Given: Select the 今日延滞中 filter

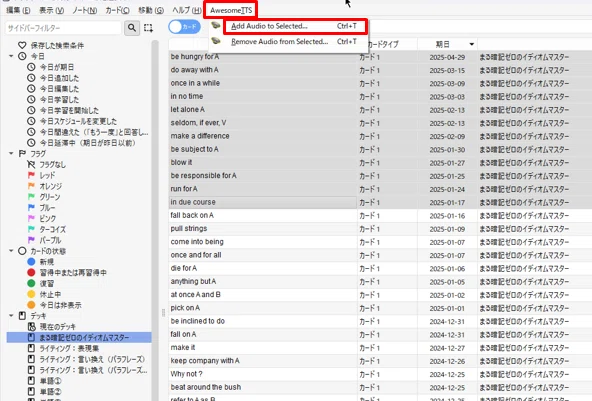Looking at the screenshot, I should click(x=81, y=143).
